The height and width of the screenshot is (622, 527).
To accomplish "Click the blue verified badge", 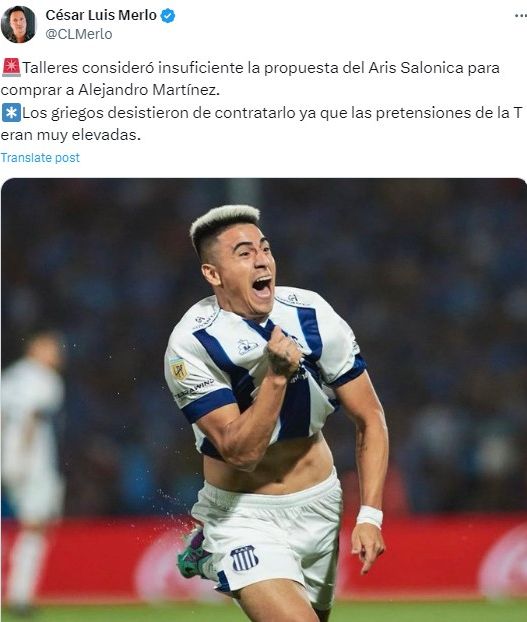I will [x=168, y=15].
